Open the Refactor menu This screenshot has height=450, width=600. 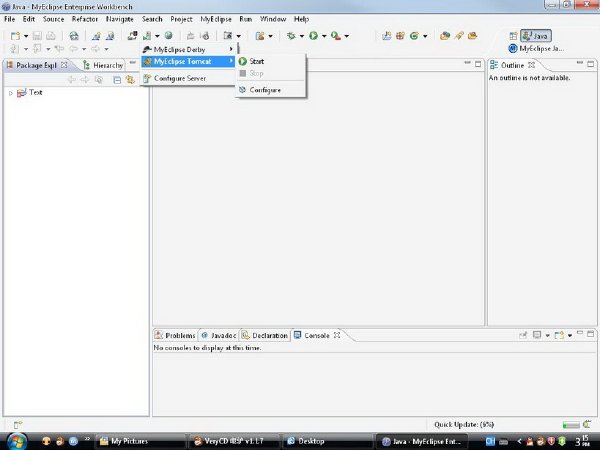pyautogui.click(x=85, y=19)
